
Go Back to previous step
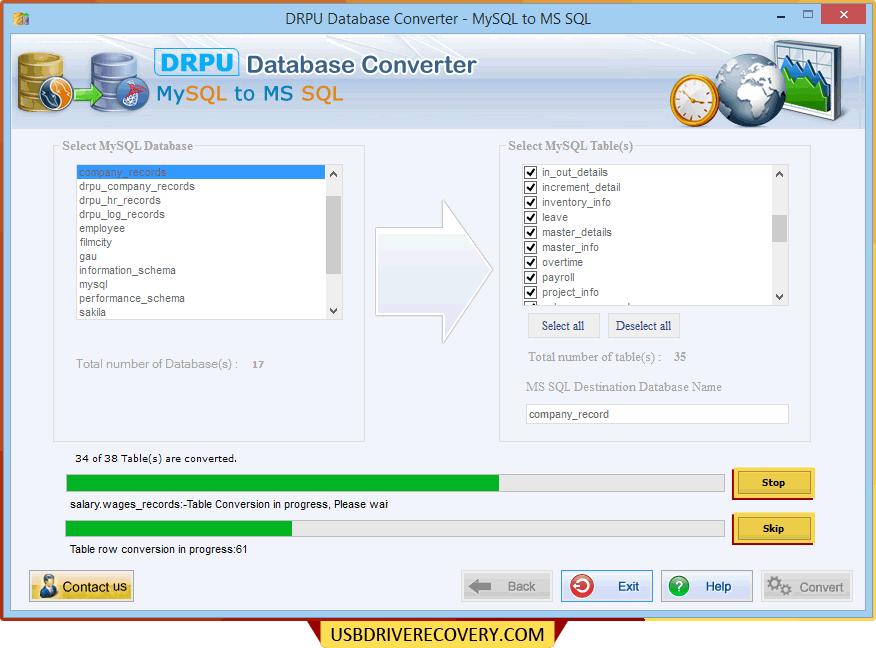coord(507,586)
